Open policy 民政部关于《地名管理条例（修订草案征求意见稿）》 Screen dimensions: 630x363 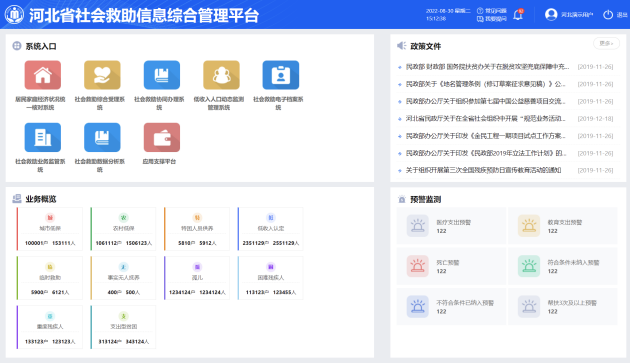pyautogui.click(x=485, y=84)
